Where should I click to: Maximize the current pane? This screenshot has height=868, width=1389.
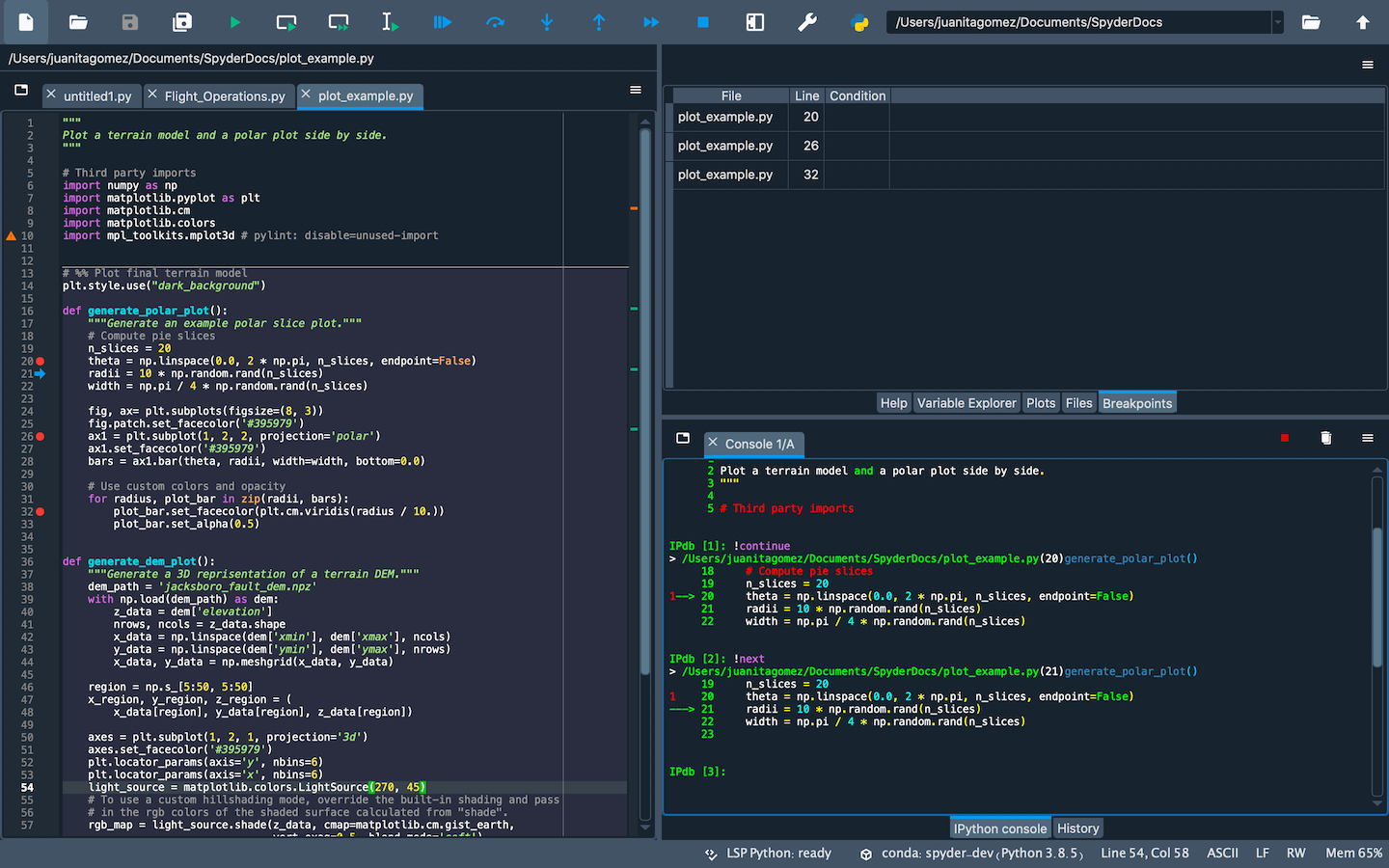click(x=754, y=21)
